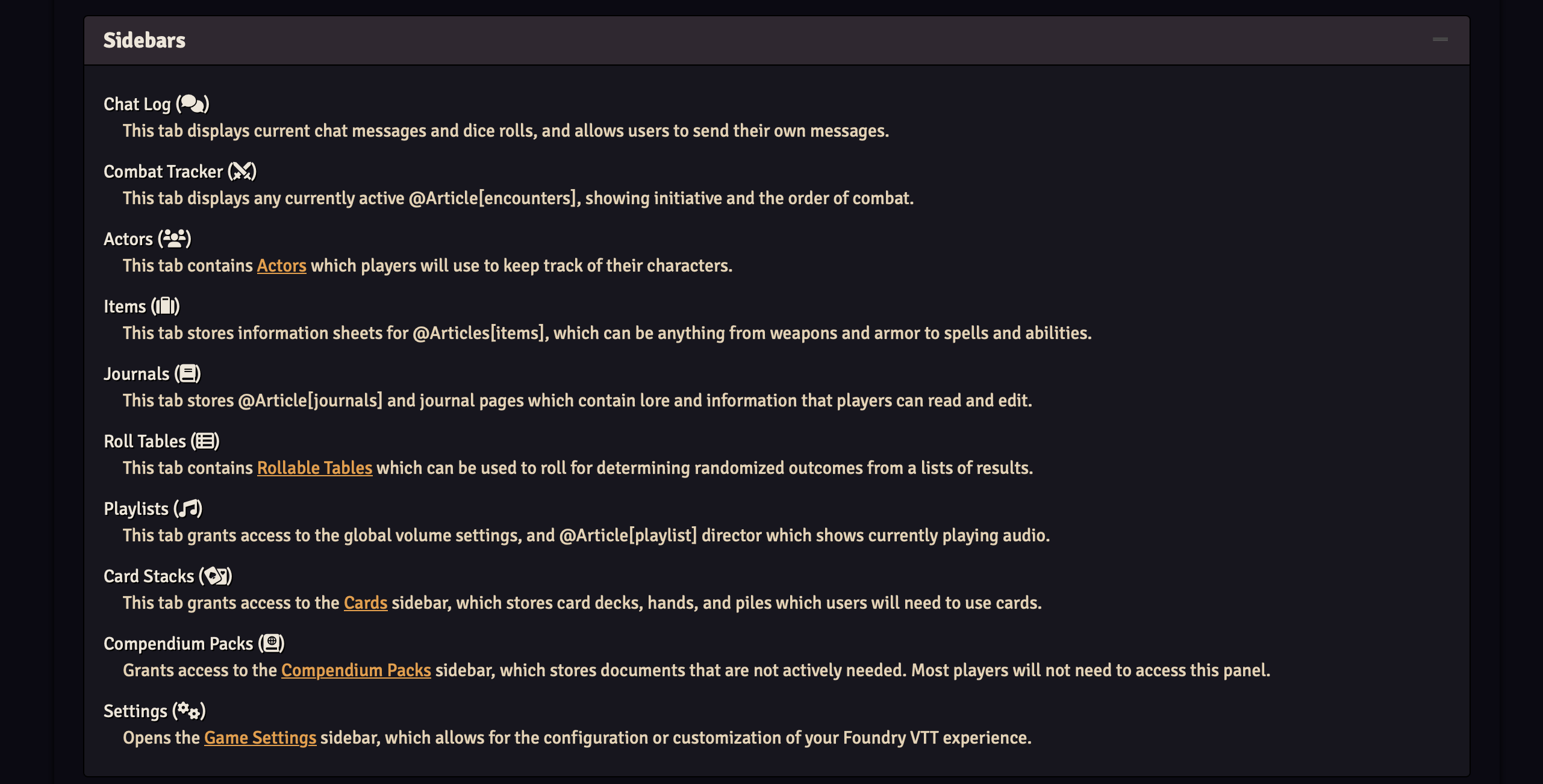Viewport: 1543px width, 784px height.
Task: Select the Combat Tracker heading text
Action: (164, 171)
